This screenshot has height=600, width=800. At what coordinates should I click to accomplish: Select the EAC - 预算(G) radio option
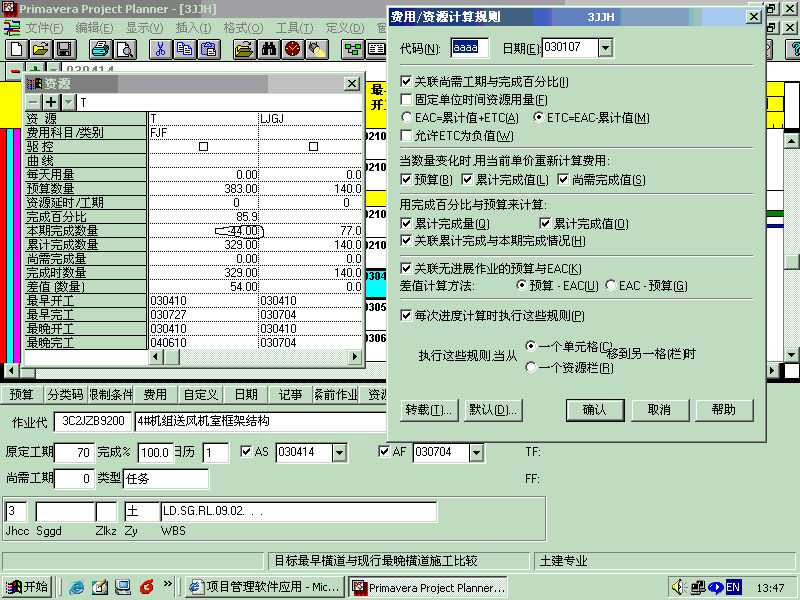(610, 285)
